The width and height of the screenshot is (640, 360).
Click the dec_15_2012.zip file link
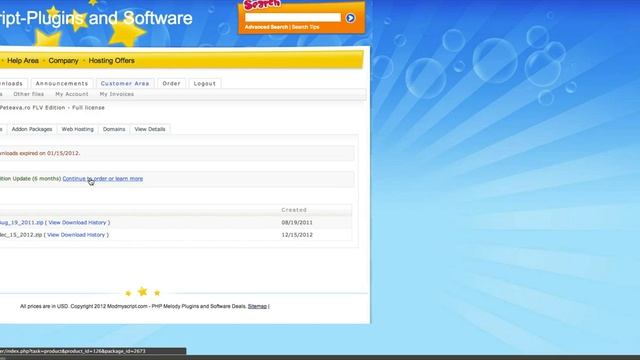pyautogui.click(x=21, y=235)
